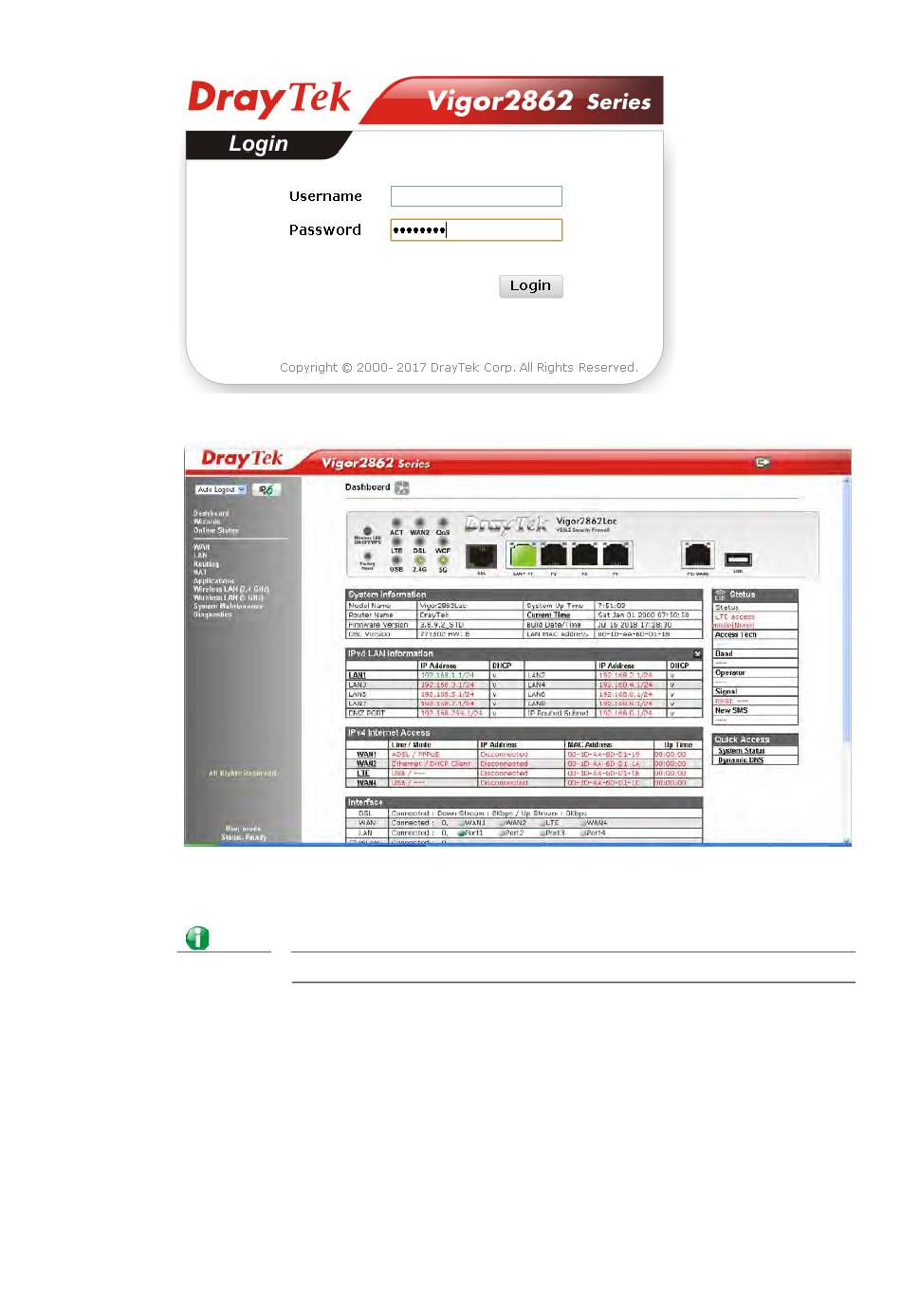Expand the WAN sidebar menu
Screen dimensions: 901x1316
pyautogui.click(x=202, y=547)
